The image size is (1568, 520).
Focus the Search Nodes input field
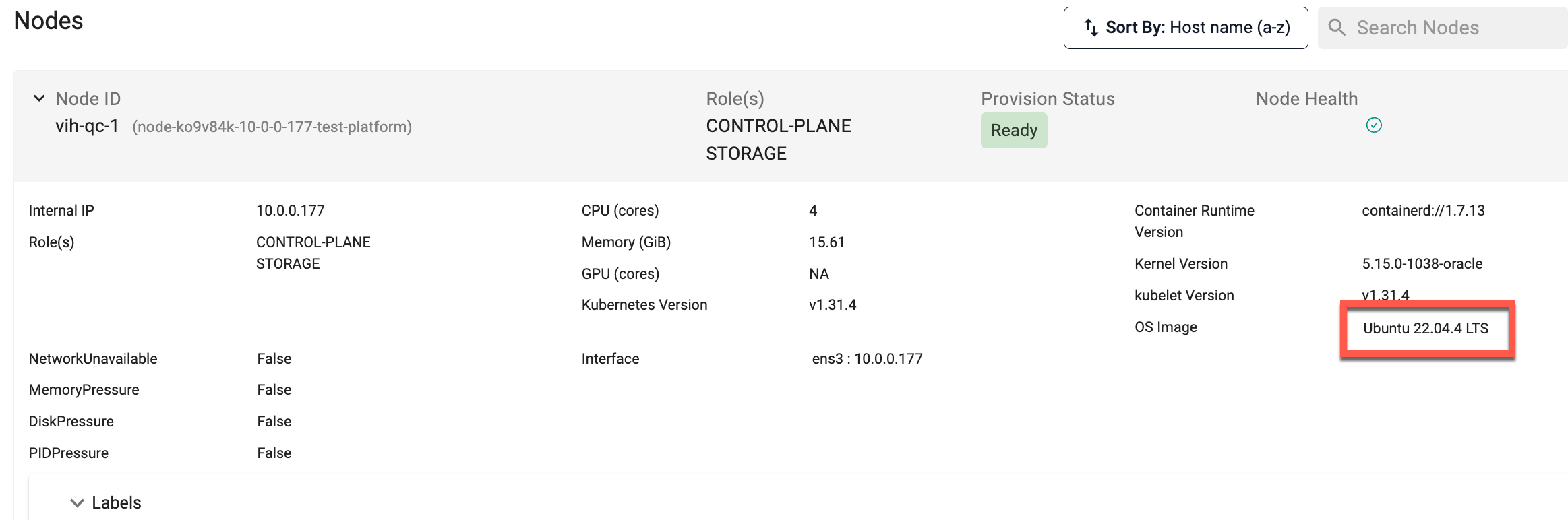[x=1443, y=28]
